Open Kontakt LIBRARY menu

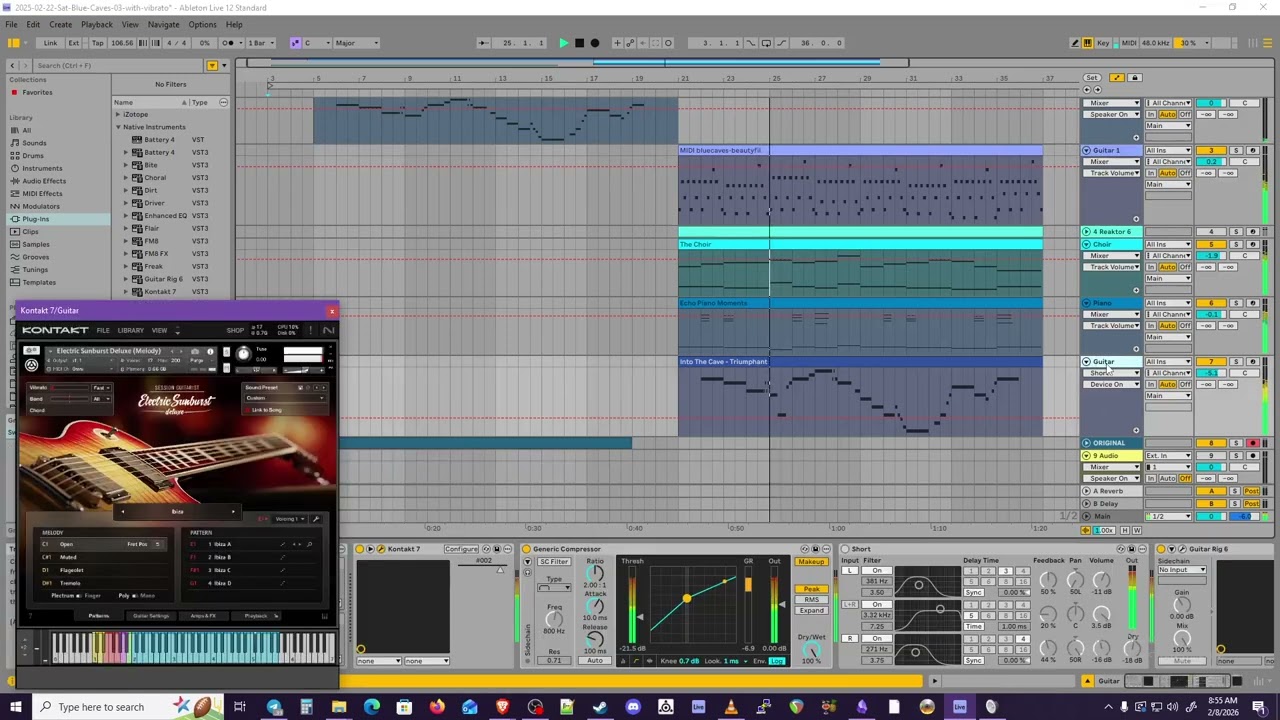click(x=130, y=330)
